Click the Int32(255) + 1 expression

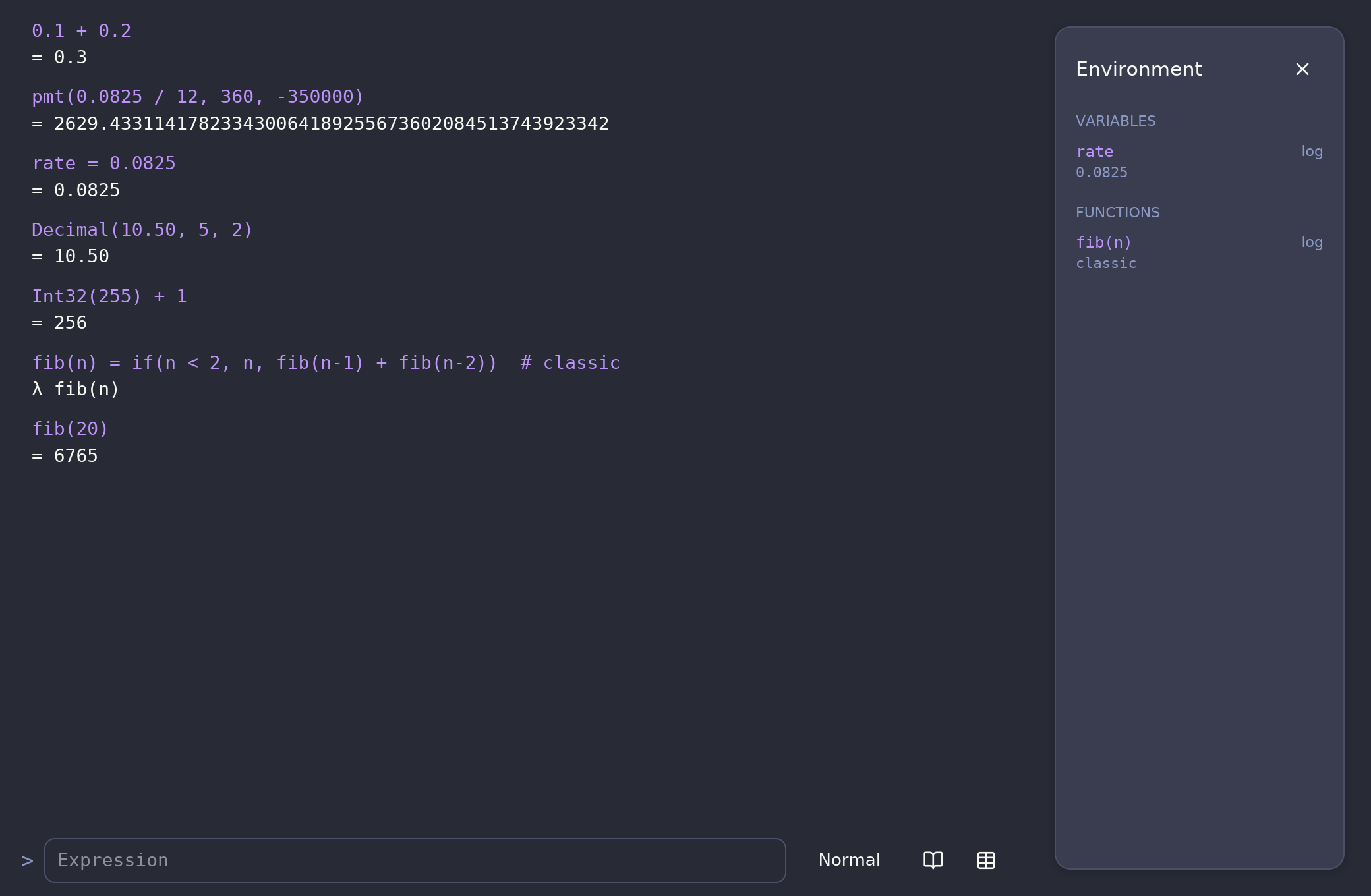(109, 296)
